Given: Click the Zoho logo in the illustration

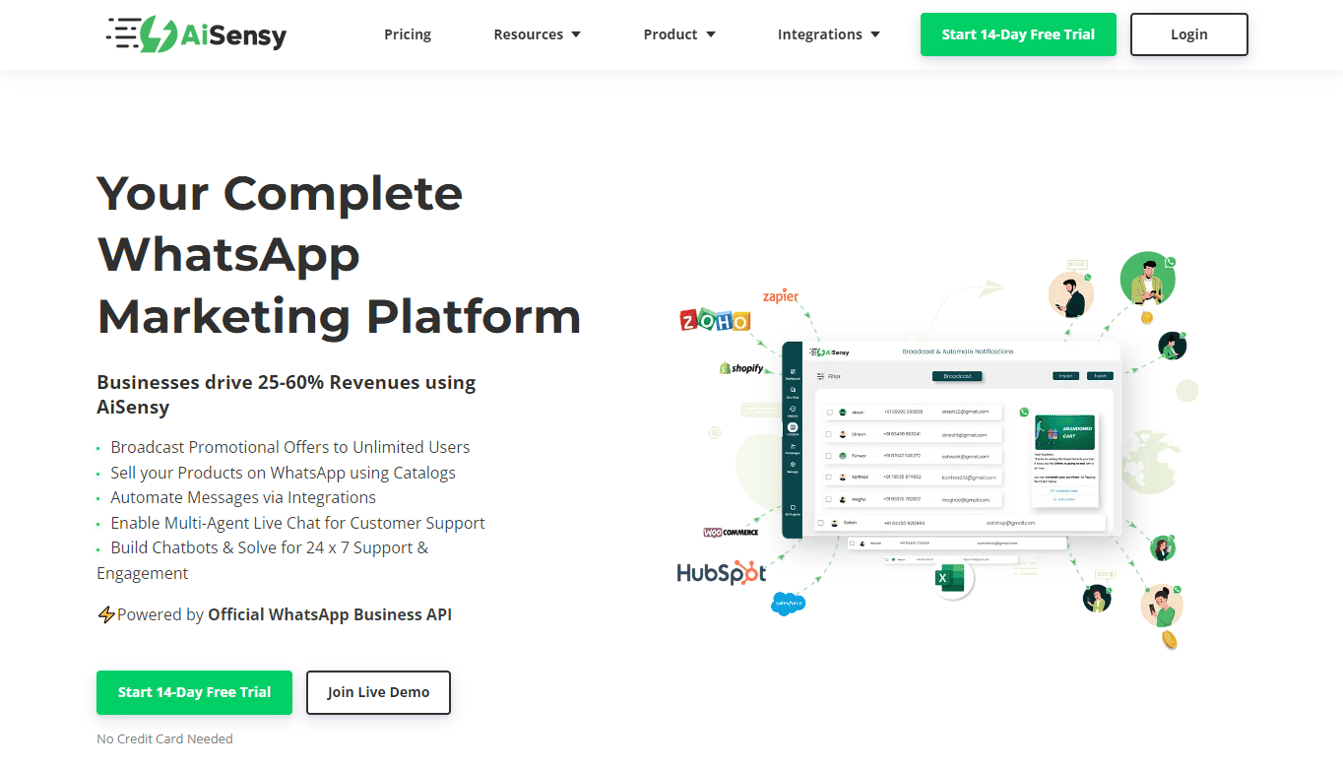Looking at the screenshot, I should [714, 321].
